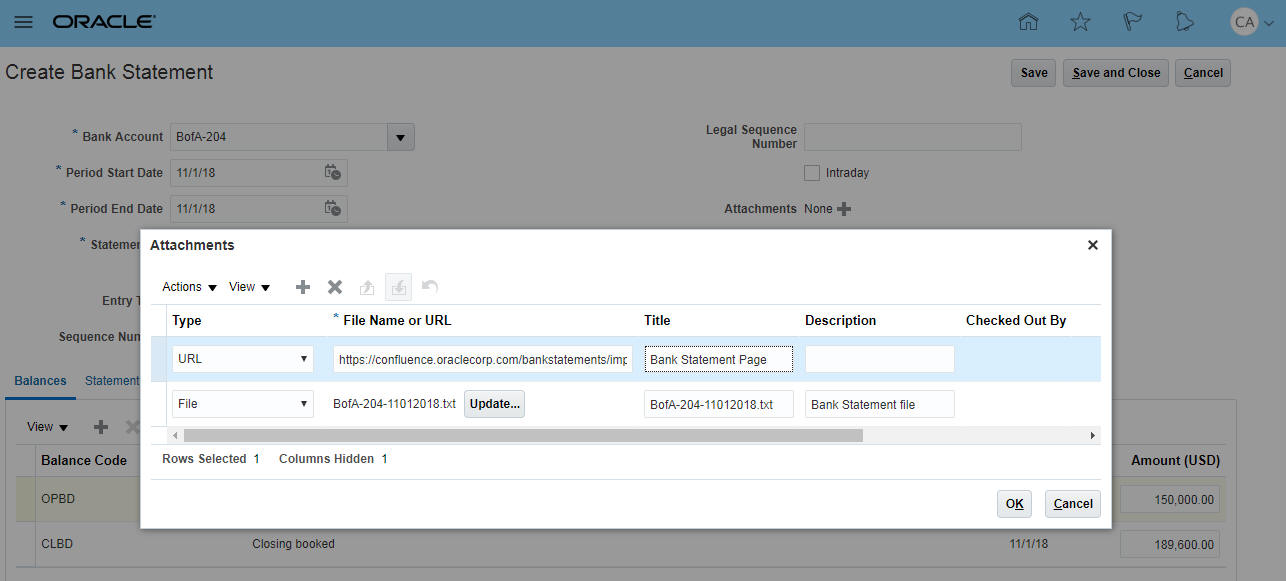Open the CA user account menu
The height and width of the screenshot is (581, 1286).
click(x=1251, y=22)
